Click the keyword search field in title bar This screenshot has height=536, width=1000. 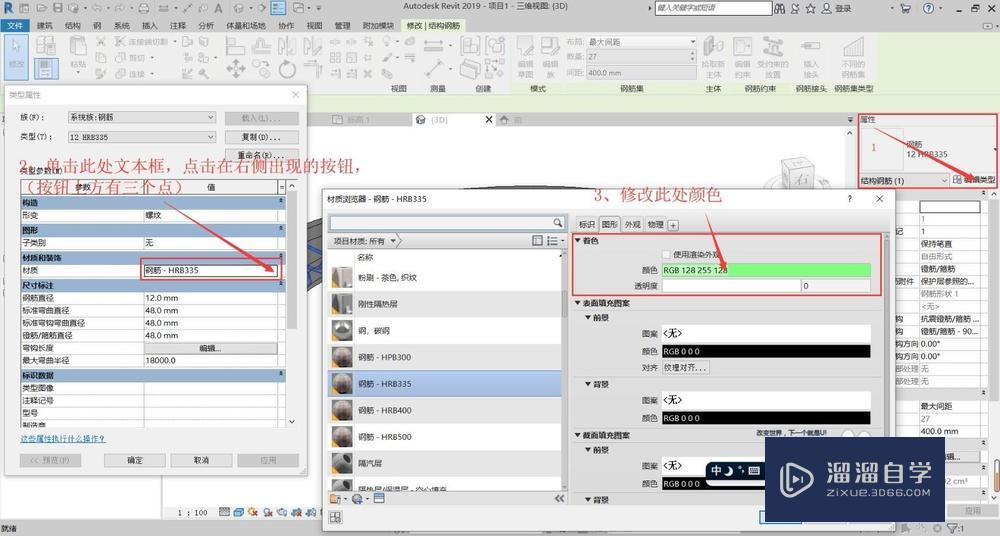pyautogui.click(x=713, y=8)
